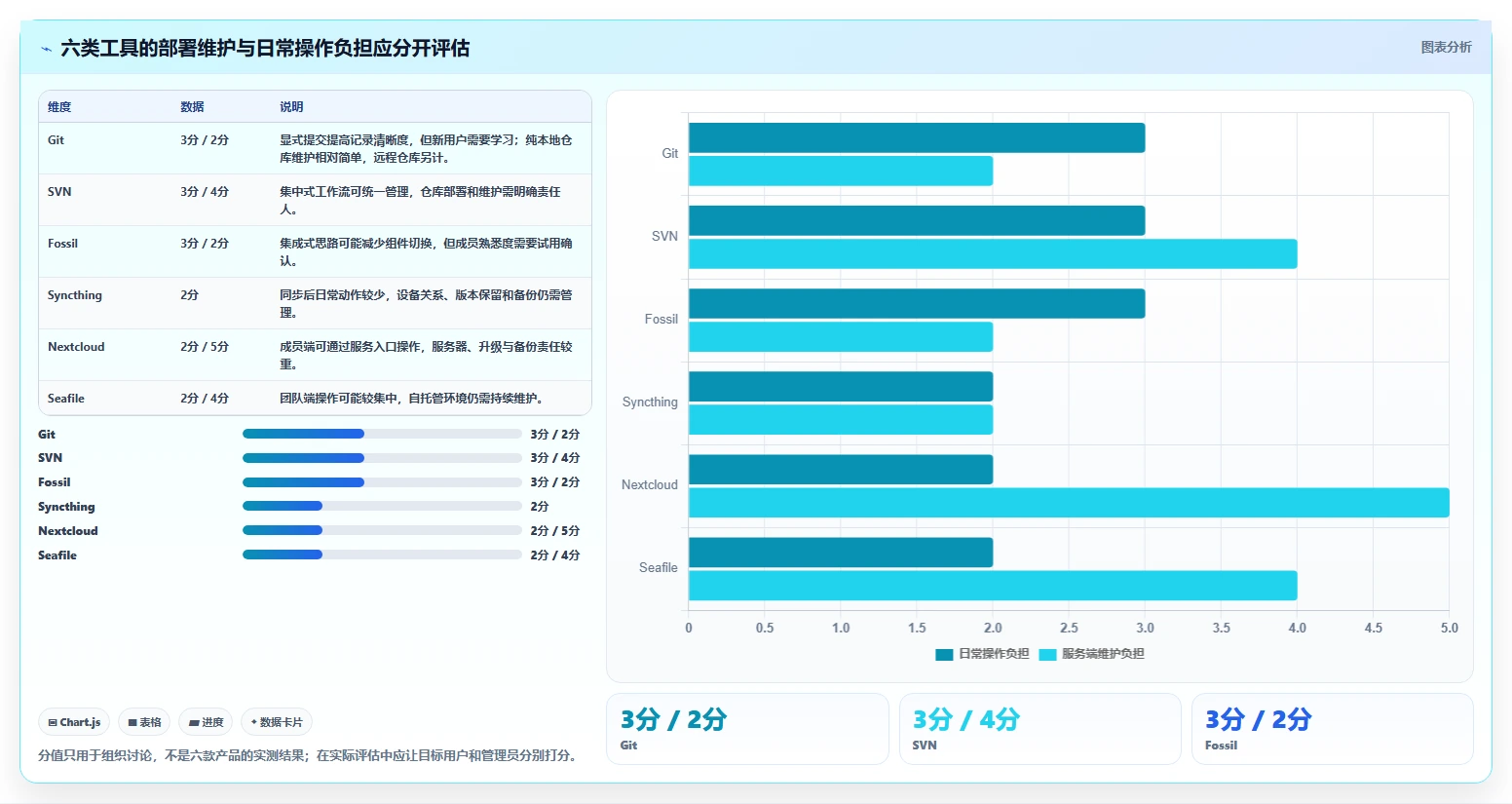Select the Git table row name
Viewport: 1512px width, 804px height.
[56, 140]
